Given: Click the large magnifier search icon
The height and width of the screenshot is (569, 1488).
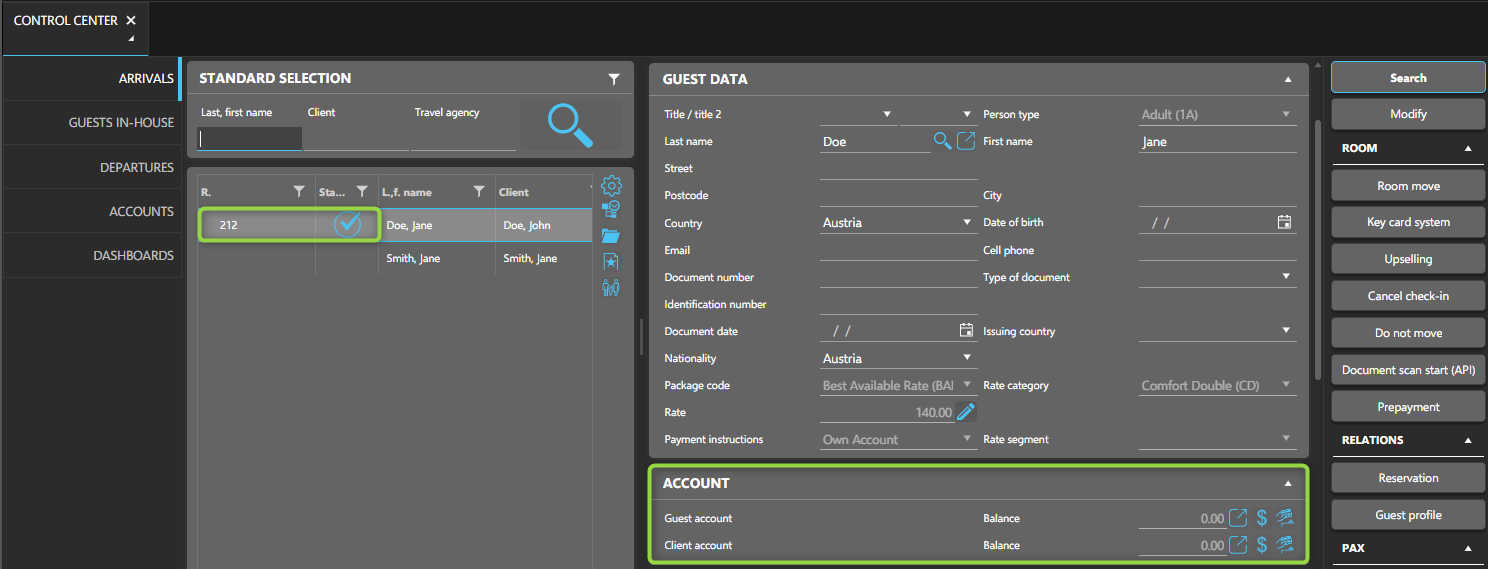Looking at the screenshot, I should click(x=570, y=126).
